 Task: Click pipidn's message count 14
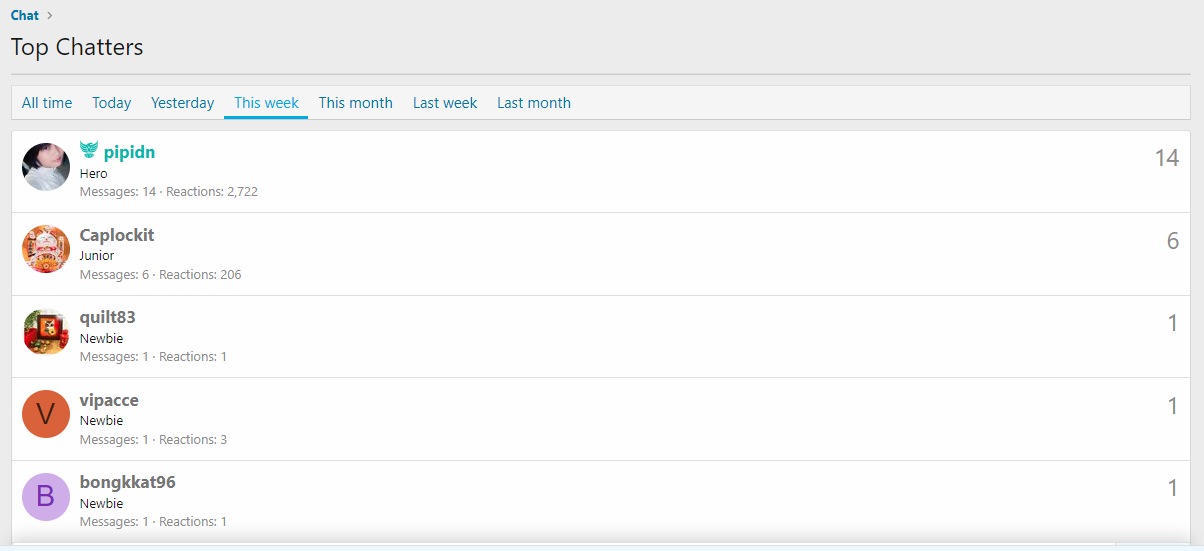point(1166,158)
